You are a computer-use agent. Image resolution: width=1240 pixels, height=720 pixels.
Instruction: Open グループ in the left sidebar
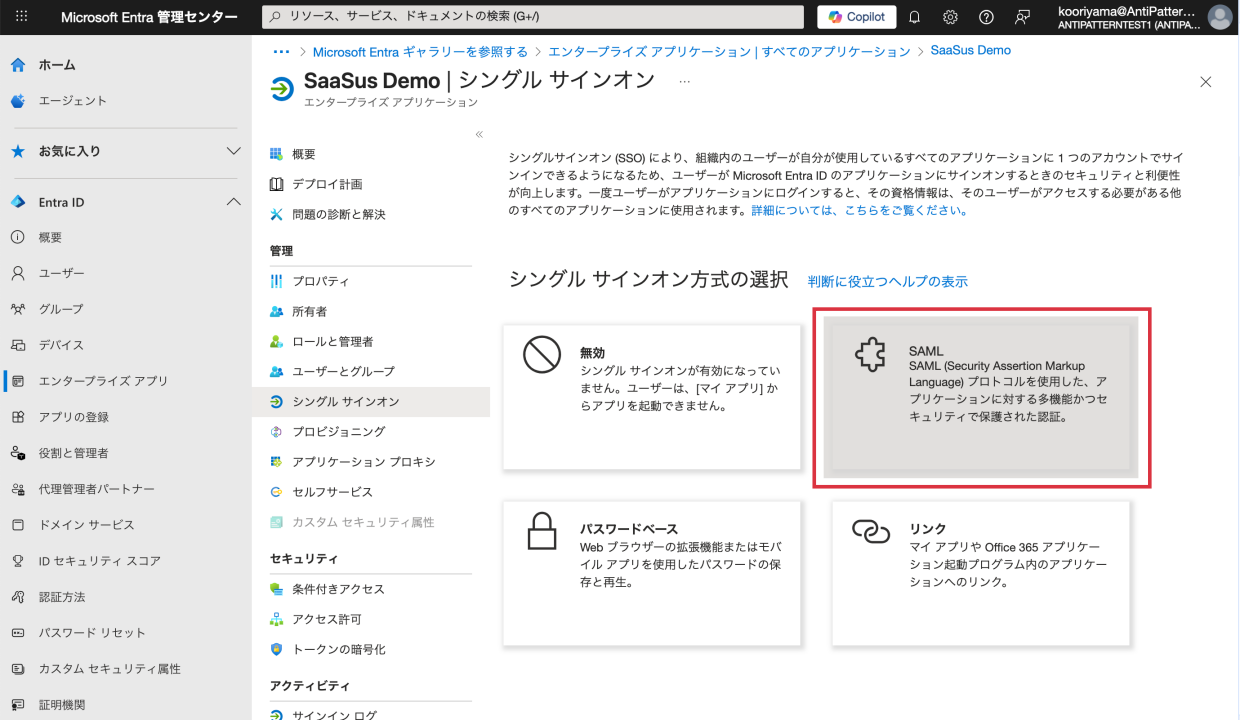coord(61,309)
